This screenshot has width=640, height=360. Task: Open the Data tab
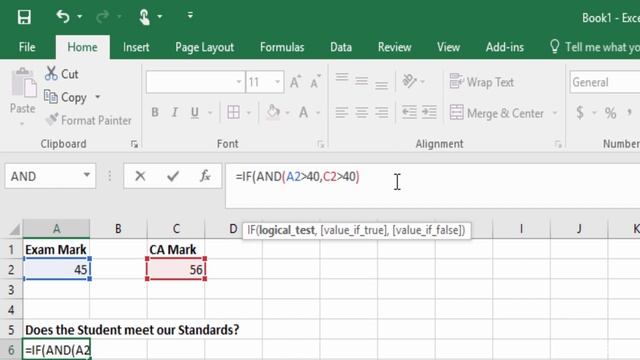[341, 47]
